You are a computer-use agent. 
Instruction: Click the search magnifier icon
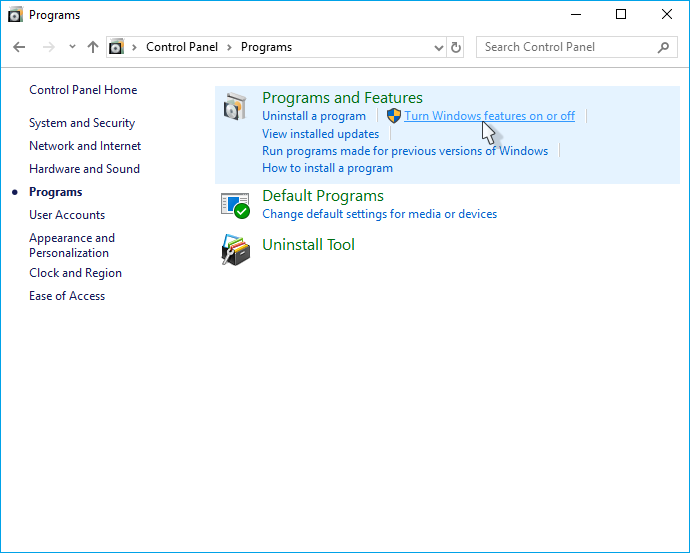pyautogui.click(x=664, y=47)
